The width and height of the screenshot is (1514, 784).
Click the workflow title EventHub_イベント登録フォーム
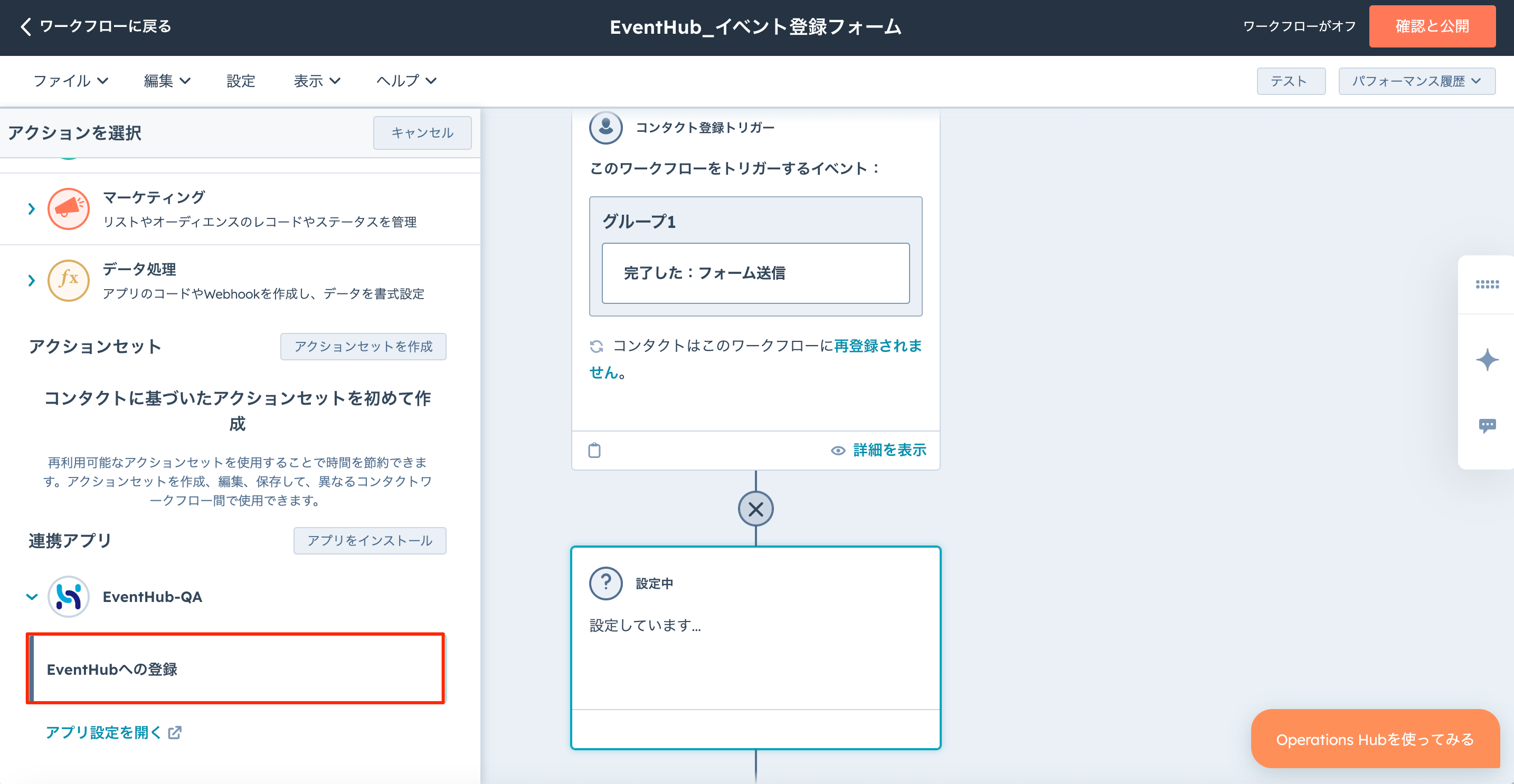755,26
